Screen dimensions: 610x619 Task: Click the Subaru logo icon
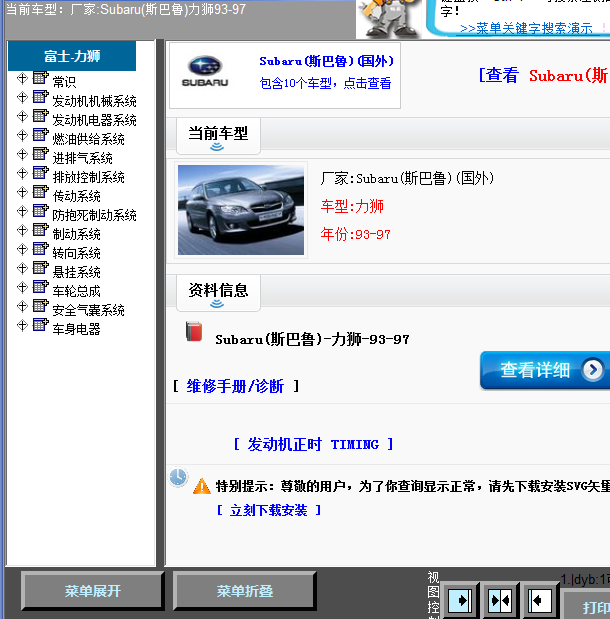coord(205,71)
